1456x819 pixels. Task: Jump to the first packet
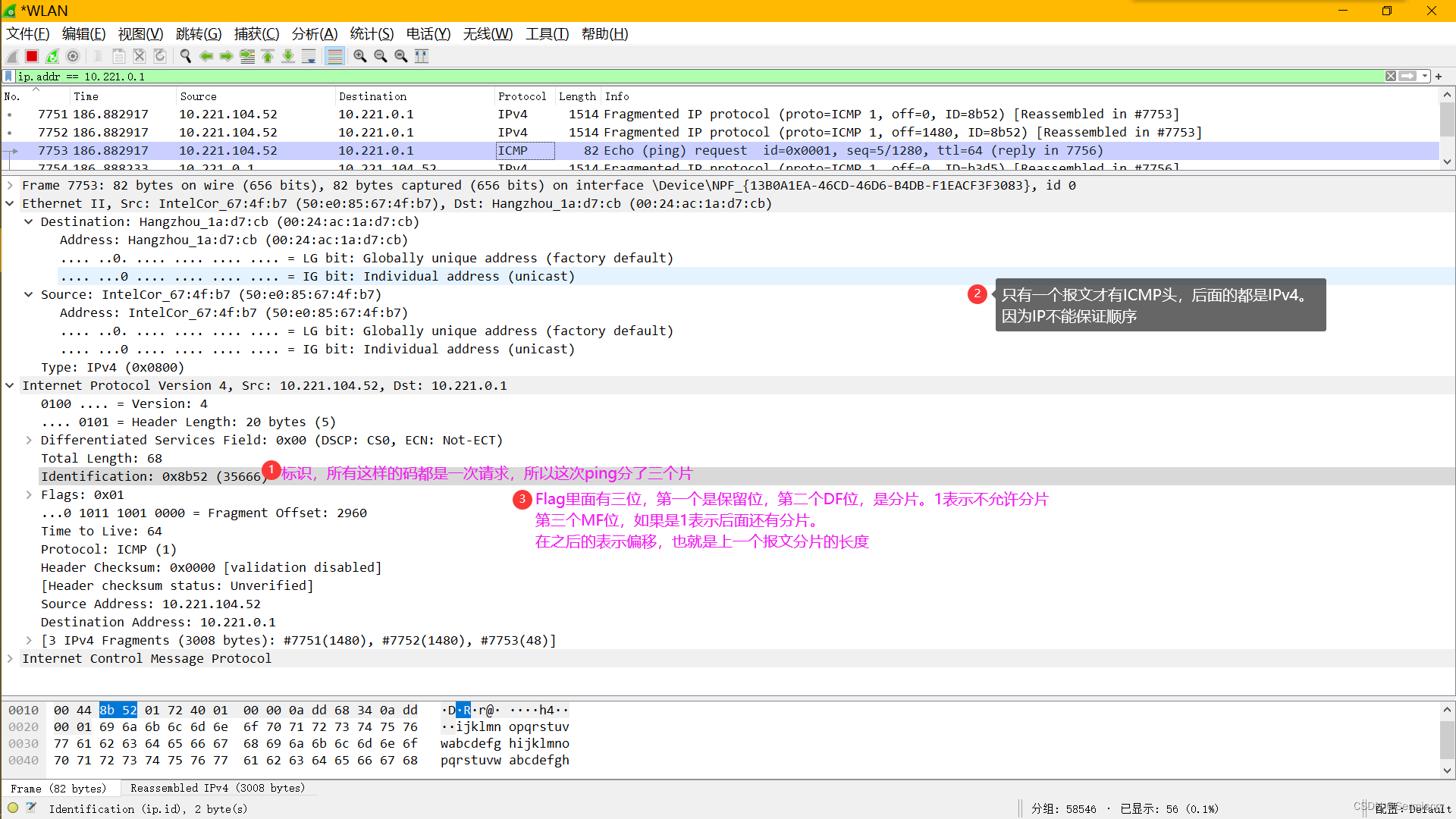[268, 56]
